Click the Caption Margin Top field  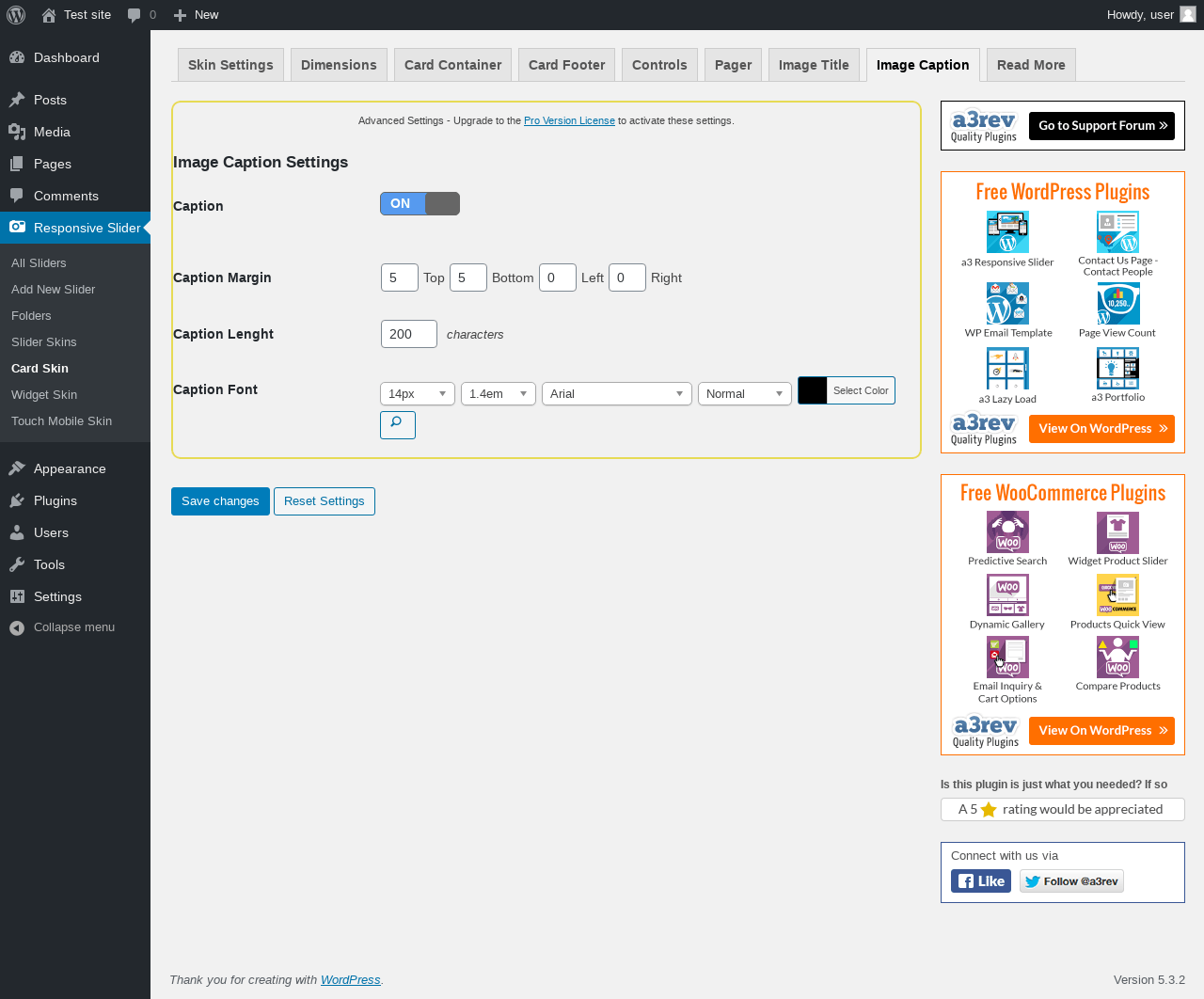400,277
